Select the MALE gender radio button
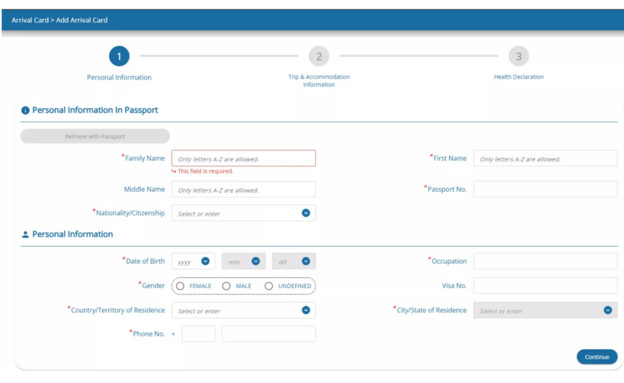The image size is (624, 383). [226, 286]
